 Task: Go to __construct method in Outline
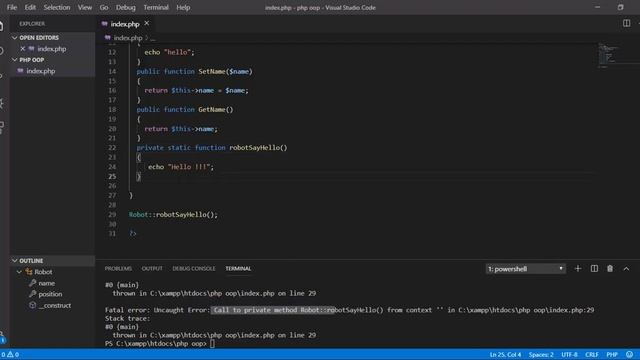pos(55,305)
